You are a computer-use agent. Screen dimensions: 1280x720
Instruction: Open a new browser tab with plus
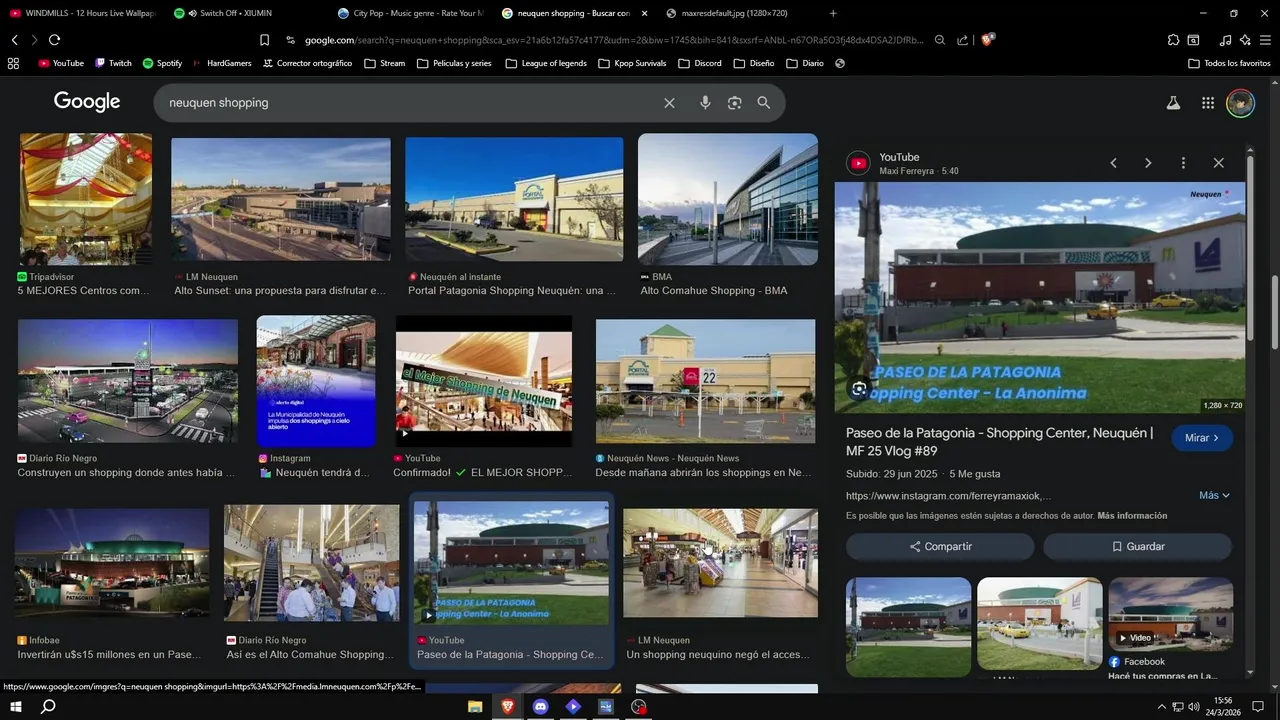(x=833, y=13)
